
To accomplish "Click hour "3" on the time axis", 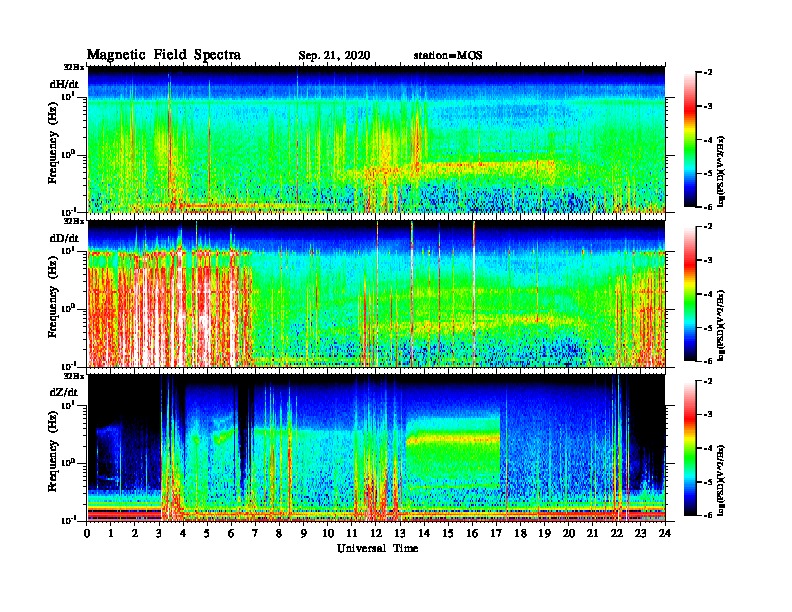I will (x=159, y=533).
